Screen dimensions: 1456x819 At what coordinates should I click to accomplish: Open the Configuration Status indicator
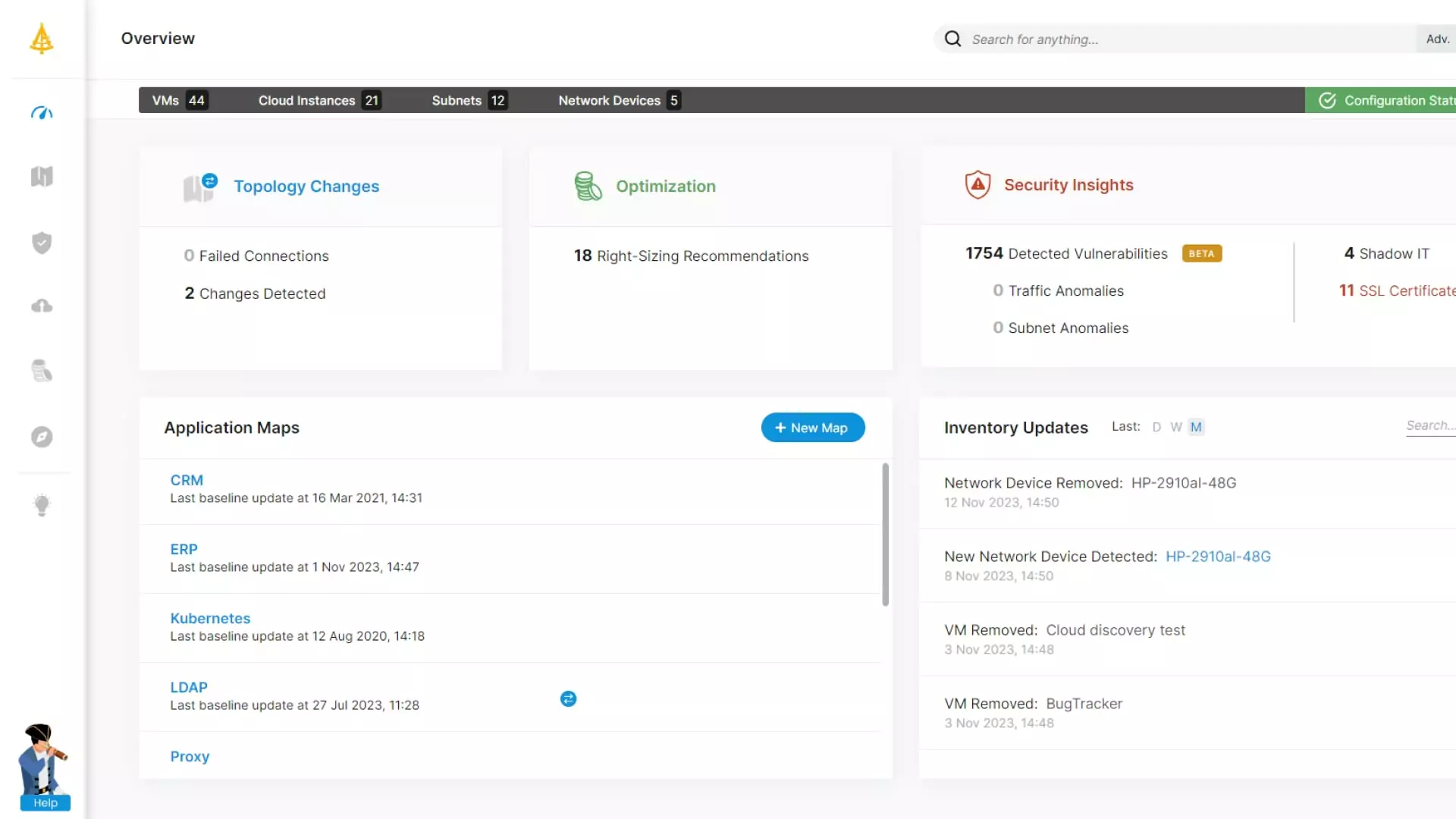[x=1380, y=100]
